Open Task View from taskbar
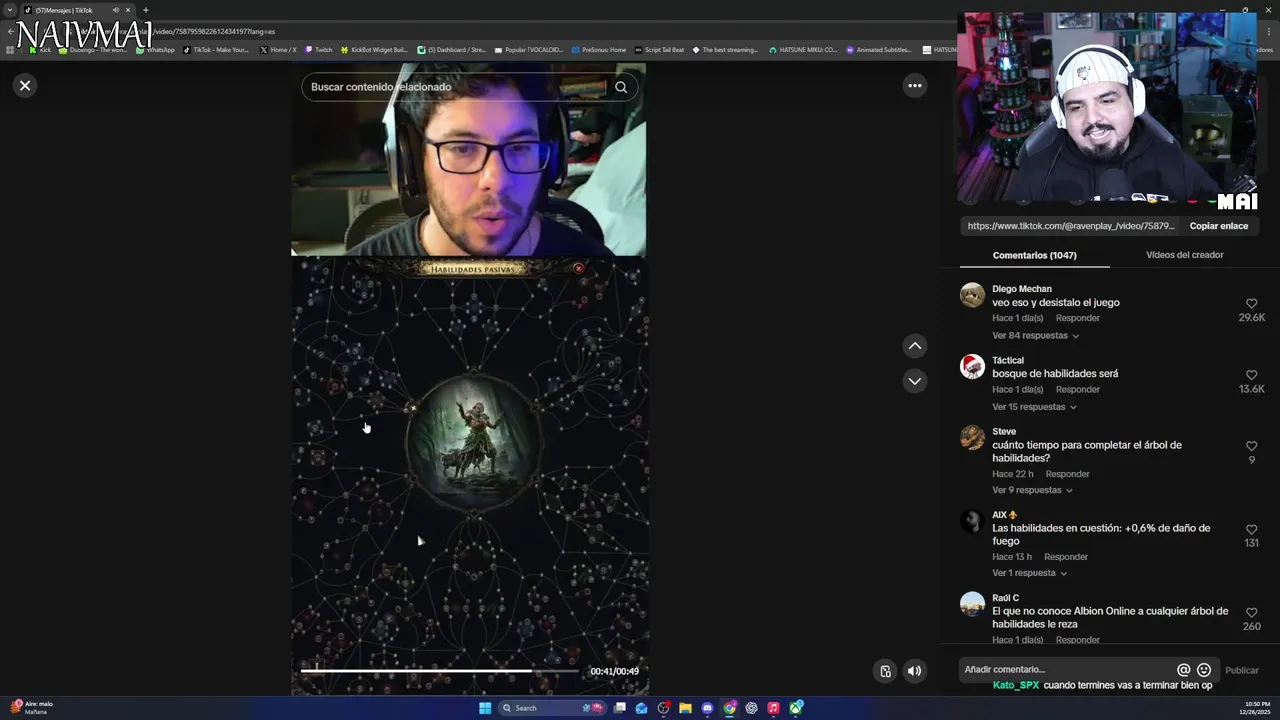 [620, 708]
